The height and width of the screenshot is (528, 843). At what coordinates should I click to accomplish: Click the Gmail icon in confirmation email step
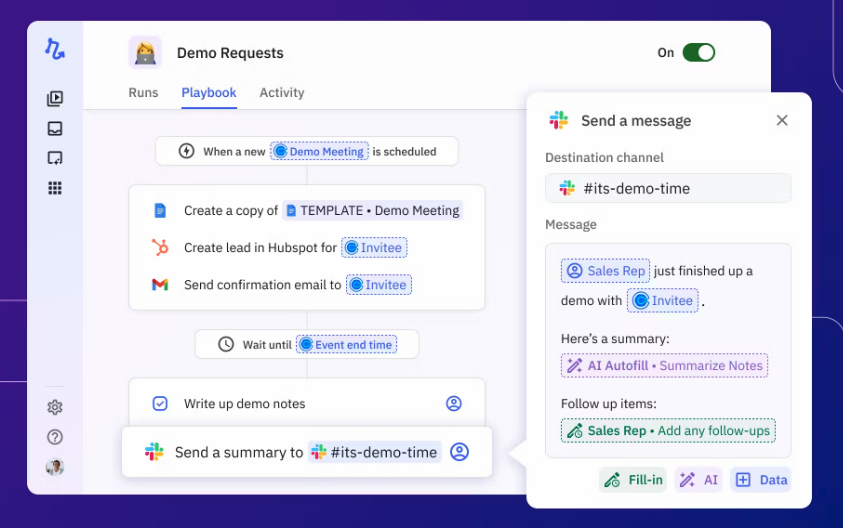click(160, 284)
